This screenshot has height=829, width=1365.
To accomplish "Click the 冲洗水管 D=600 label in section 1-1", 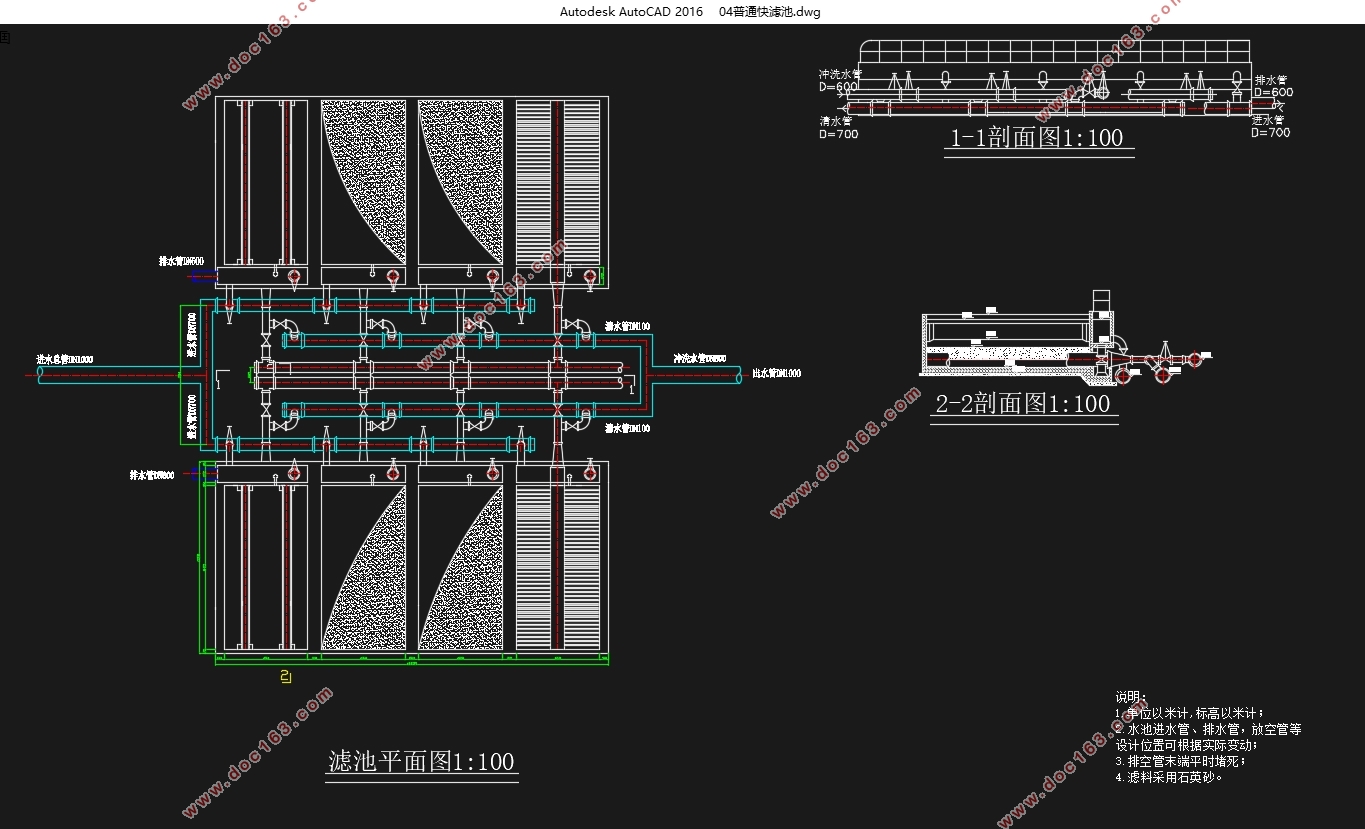I will 838,80.
